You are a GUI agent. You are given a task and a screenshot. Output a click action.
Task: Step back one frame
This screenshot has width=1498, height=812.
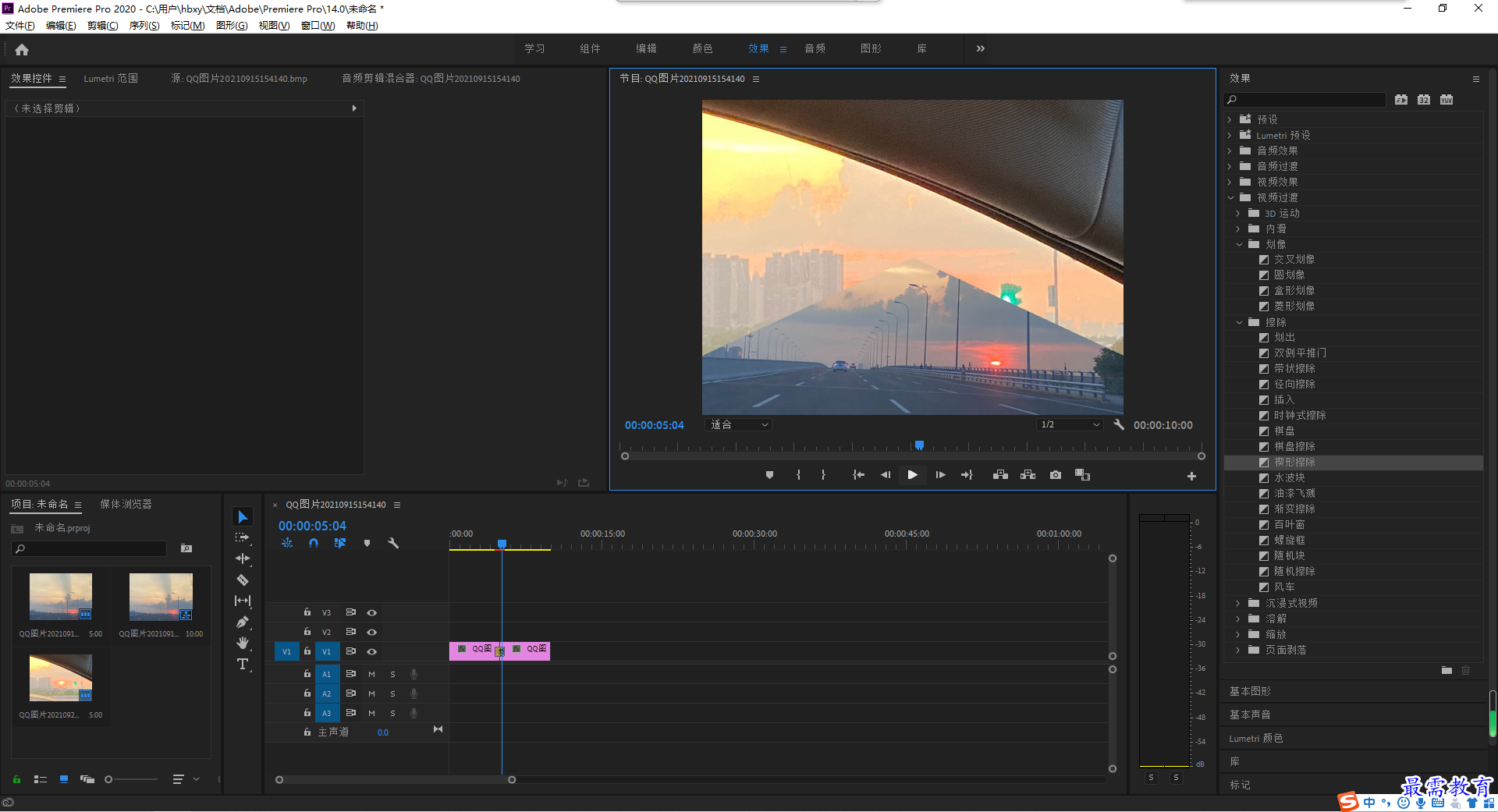[886, 475]
